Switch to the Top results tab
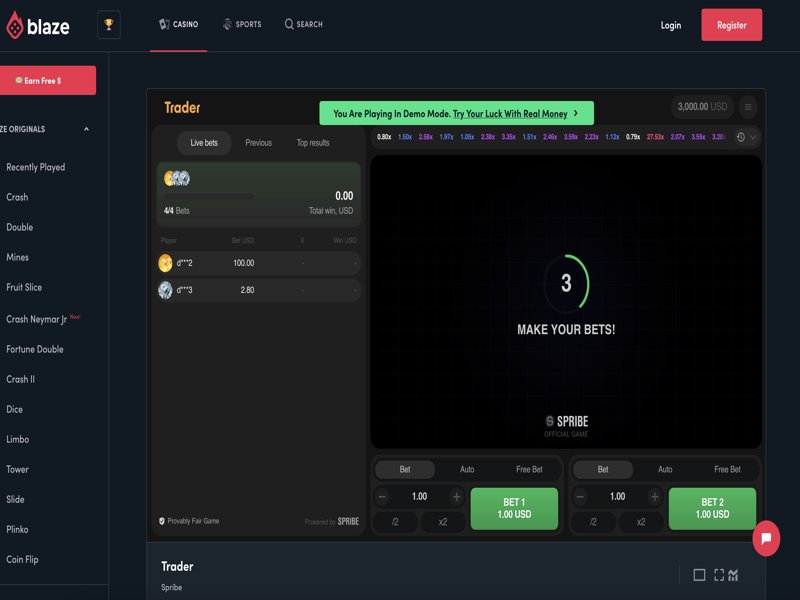This screenshot has height=600, width=800. point(313,143)
